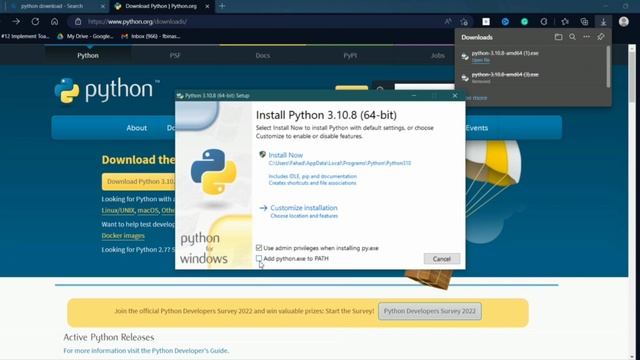Viewport: 640px width, 360px height.
Task: Uncheck Use admin privileges when installing py.exe
Action: (x=259, y=248)
